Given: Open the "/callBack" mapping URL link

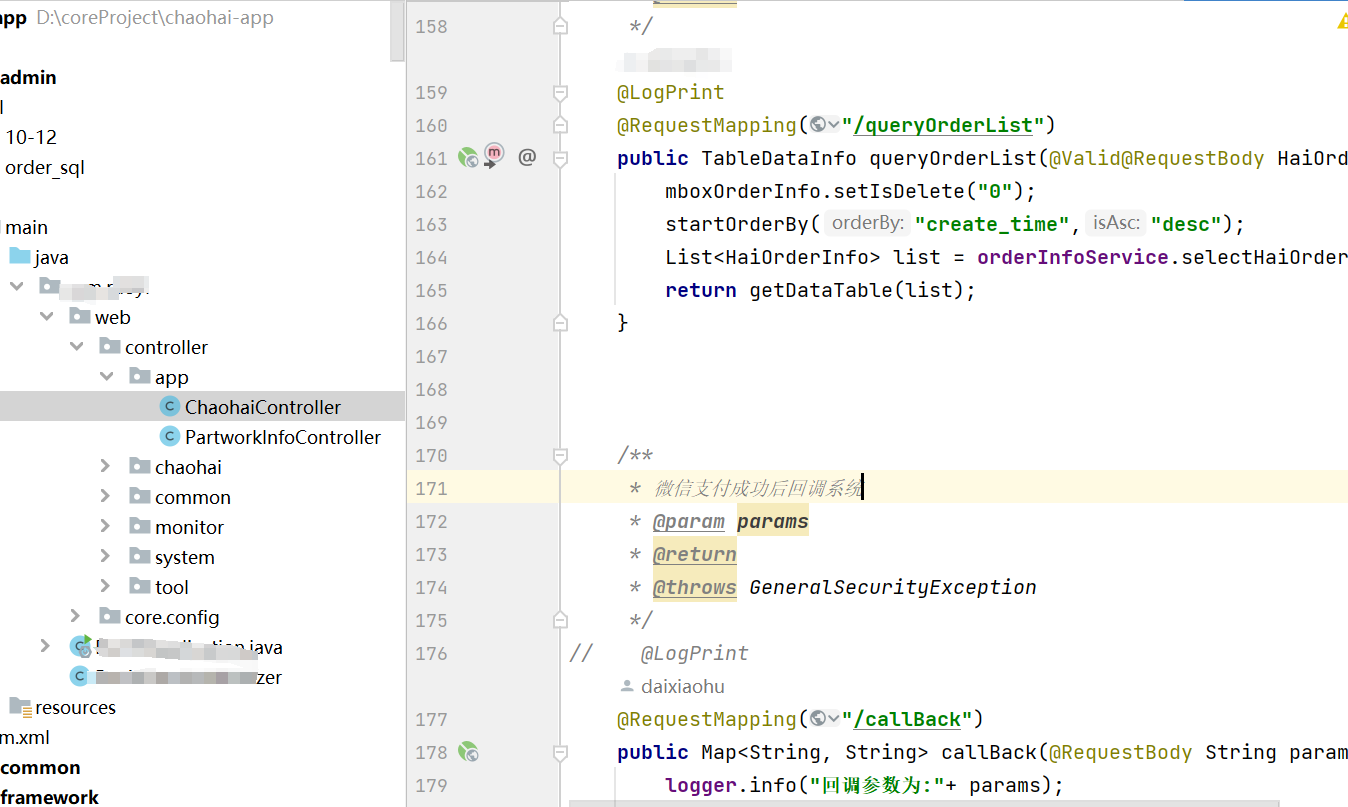Looking at the screenshot, I should (907, 719).
